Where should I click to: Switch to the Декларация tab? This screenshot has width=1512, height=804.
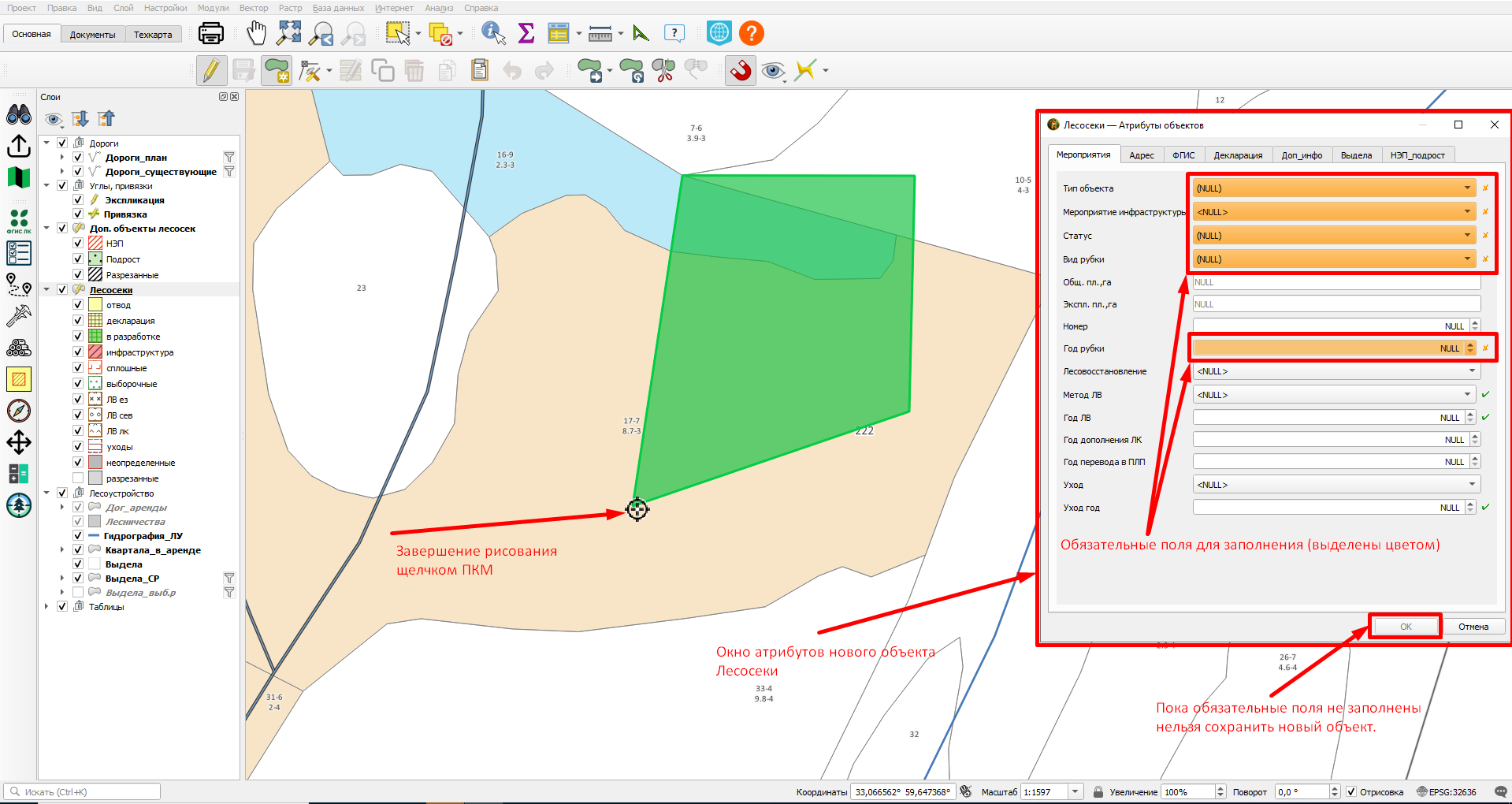coord(1238,155)
